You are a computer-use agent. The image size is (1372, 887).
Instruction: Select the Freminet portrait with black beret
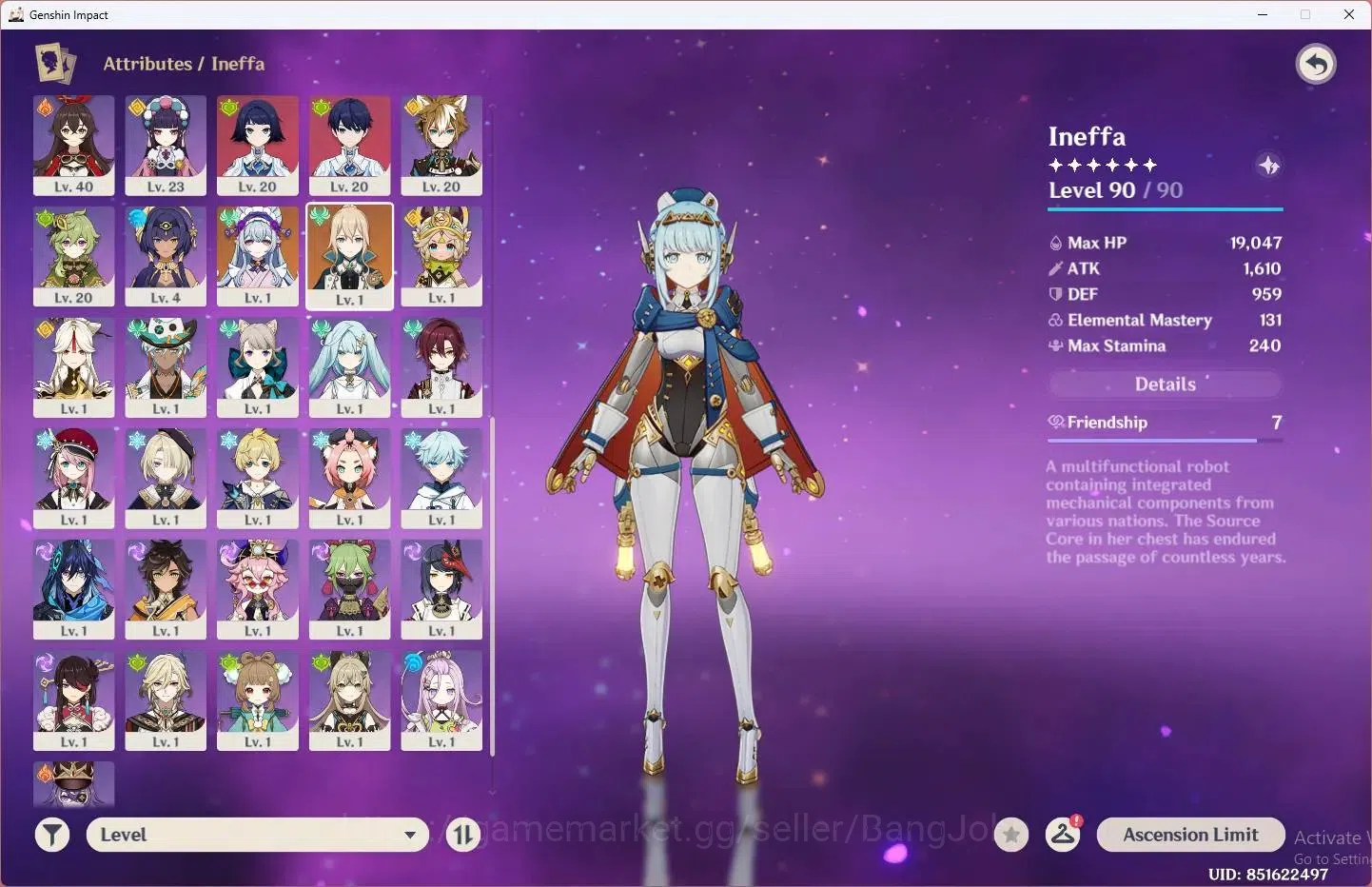166,479
